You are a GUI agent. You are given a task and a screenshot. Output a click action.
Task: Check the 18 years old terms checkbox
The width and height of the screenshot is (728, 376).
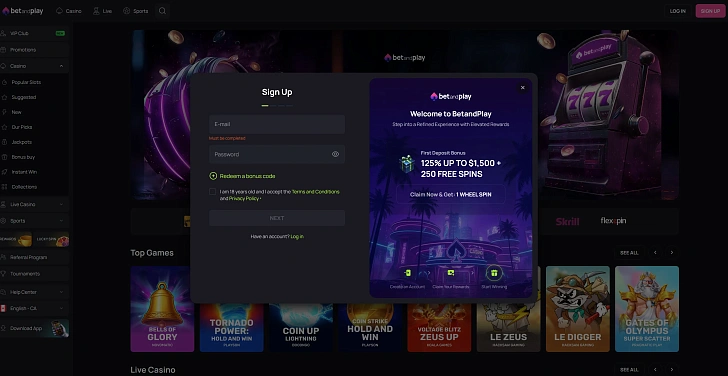[213, 192]
